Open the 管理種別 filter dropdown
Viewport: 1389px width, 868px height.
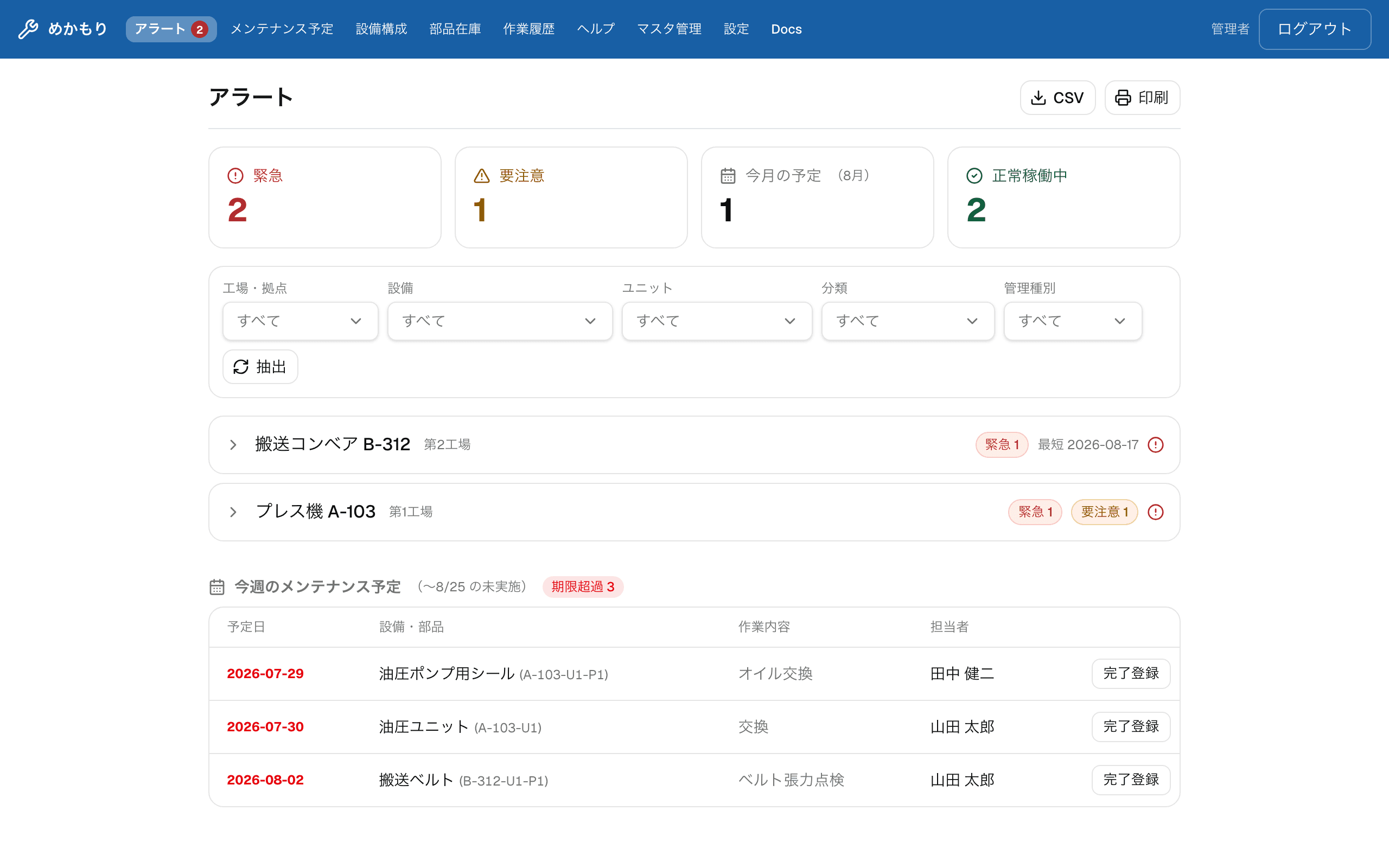click(1073, 321)
